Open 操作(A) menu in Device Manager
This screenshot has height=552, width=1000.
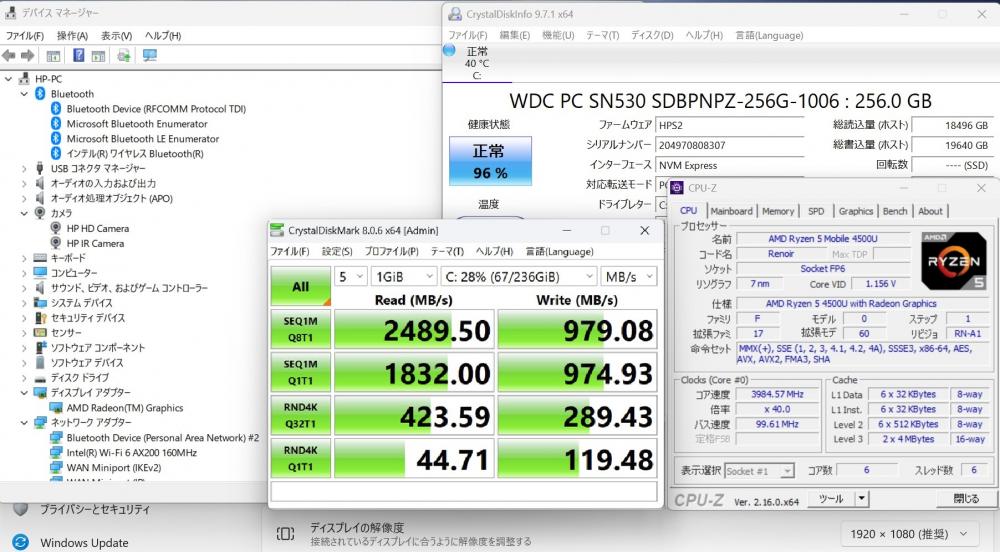(x=72, y=36)
